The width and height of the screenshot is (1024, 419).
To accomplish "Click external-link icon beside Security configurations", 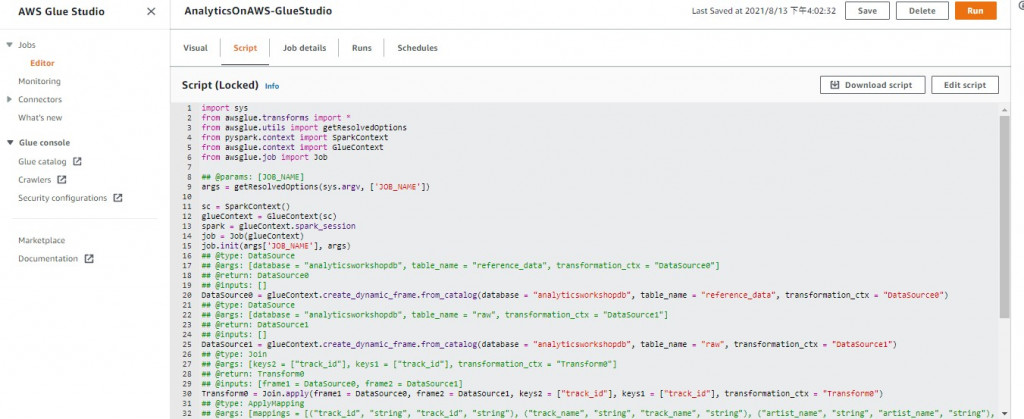I will 118,198.
